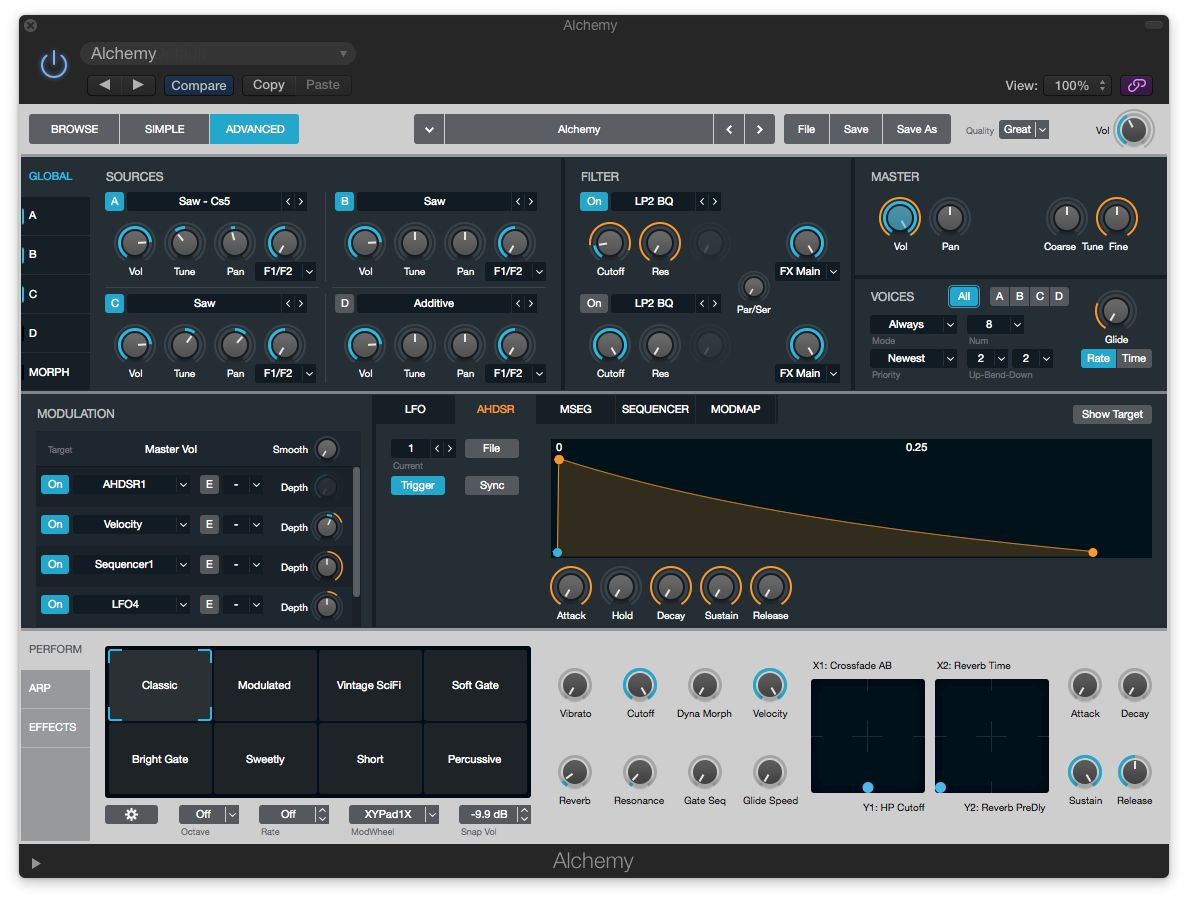The width and height of the screenshot is (1188, 901).
Task: Toggle the second filter's On button
Action: click(594, 303)
